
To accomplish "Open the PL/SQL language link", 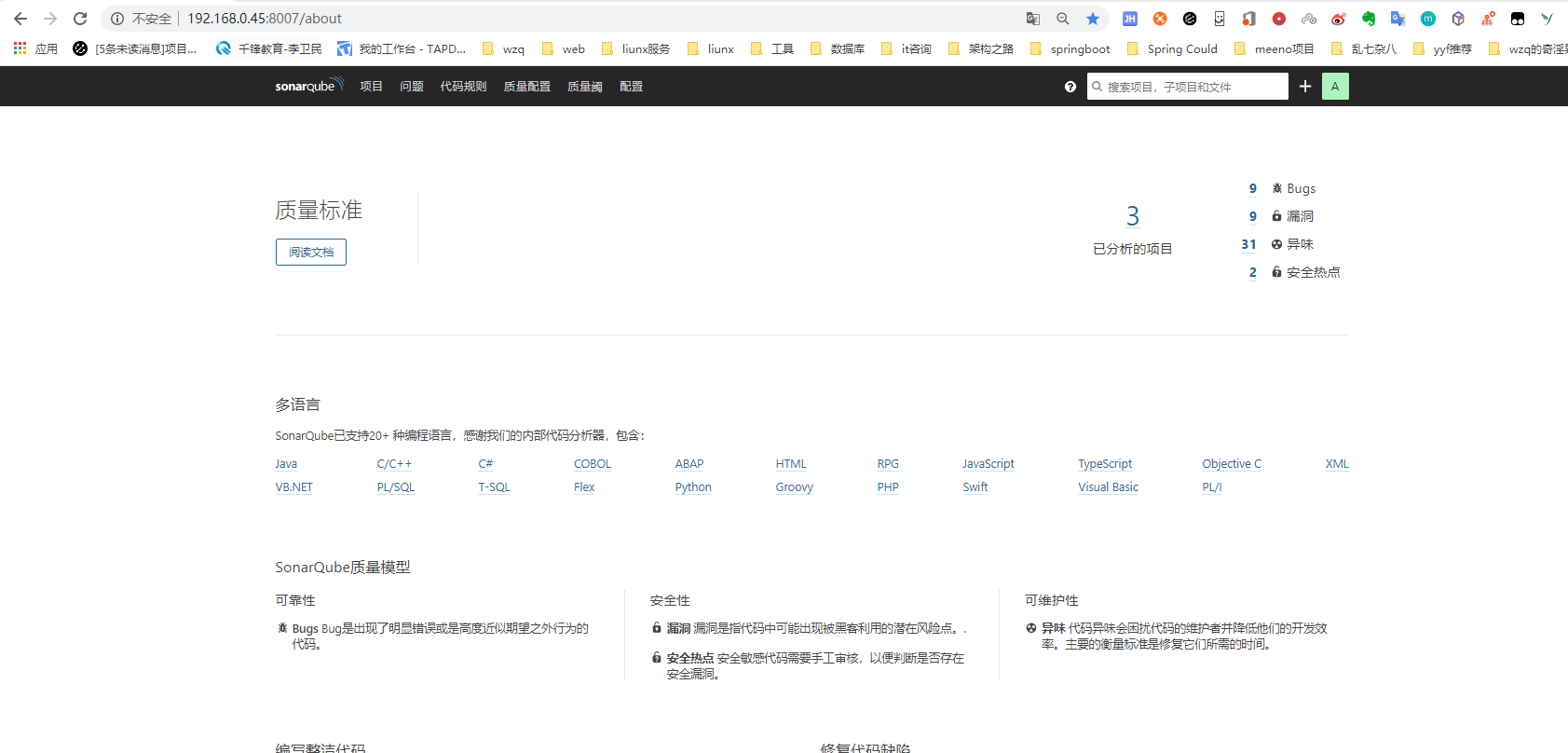I will tap(396, 487).
